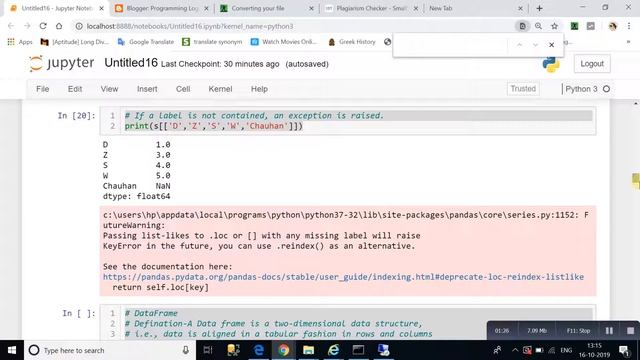Image resolution: width=640 pixels, height=360 pixels.
Task: Open Google Translate bookmark
Action: 146,42
